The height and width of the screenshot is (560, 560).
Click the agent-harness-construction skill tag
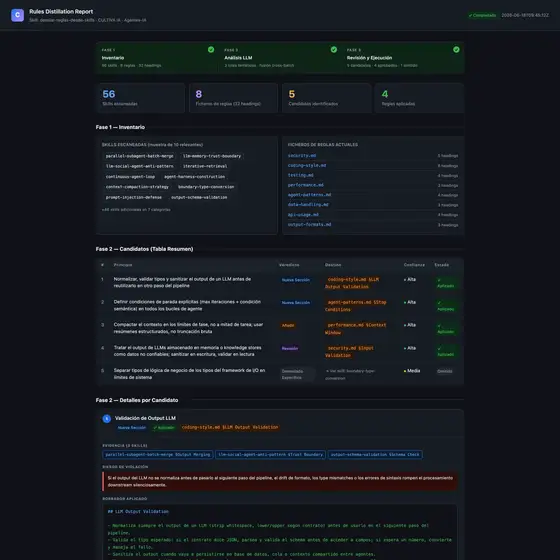(x=194, y=177)
